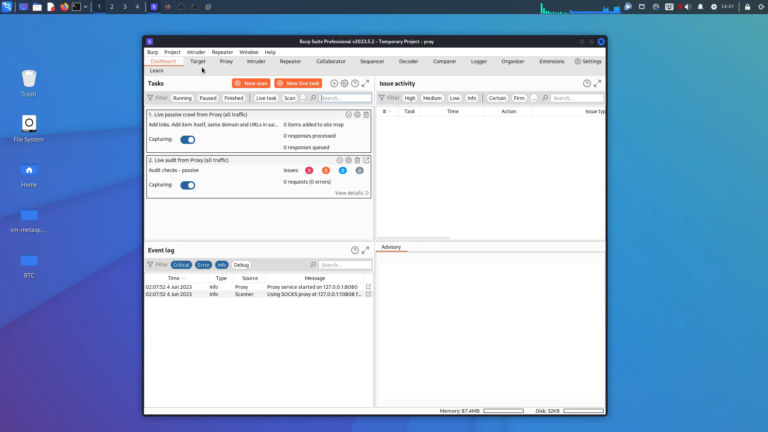
Task: Toggle the Debug event log filter
Action: tap(241, 265)
